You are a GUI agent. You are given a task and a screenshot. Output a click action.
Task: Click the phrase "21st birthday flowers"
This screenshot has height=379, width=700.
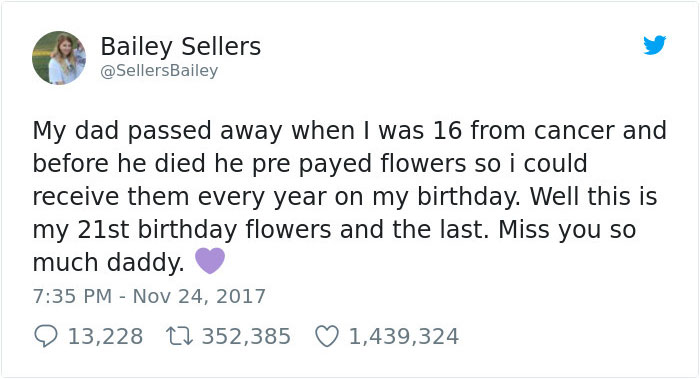(x=204, y=229)
